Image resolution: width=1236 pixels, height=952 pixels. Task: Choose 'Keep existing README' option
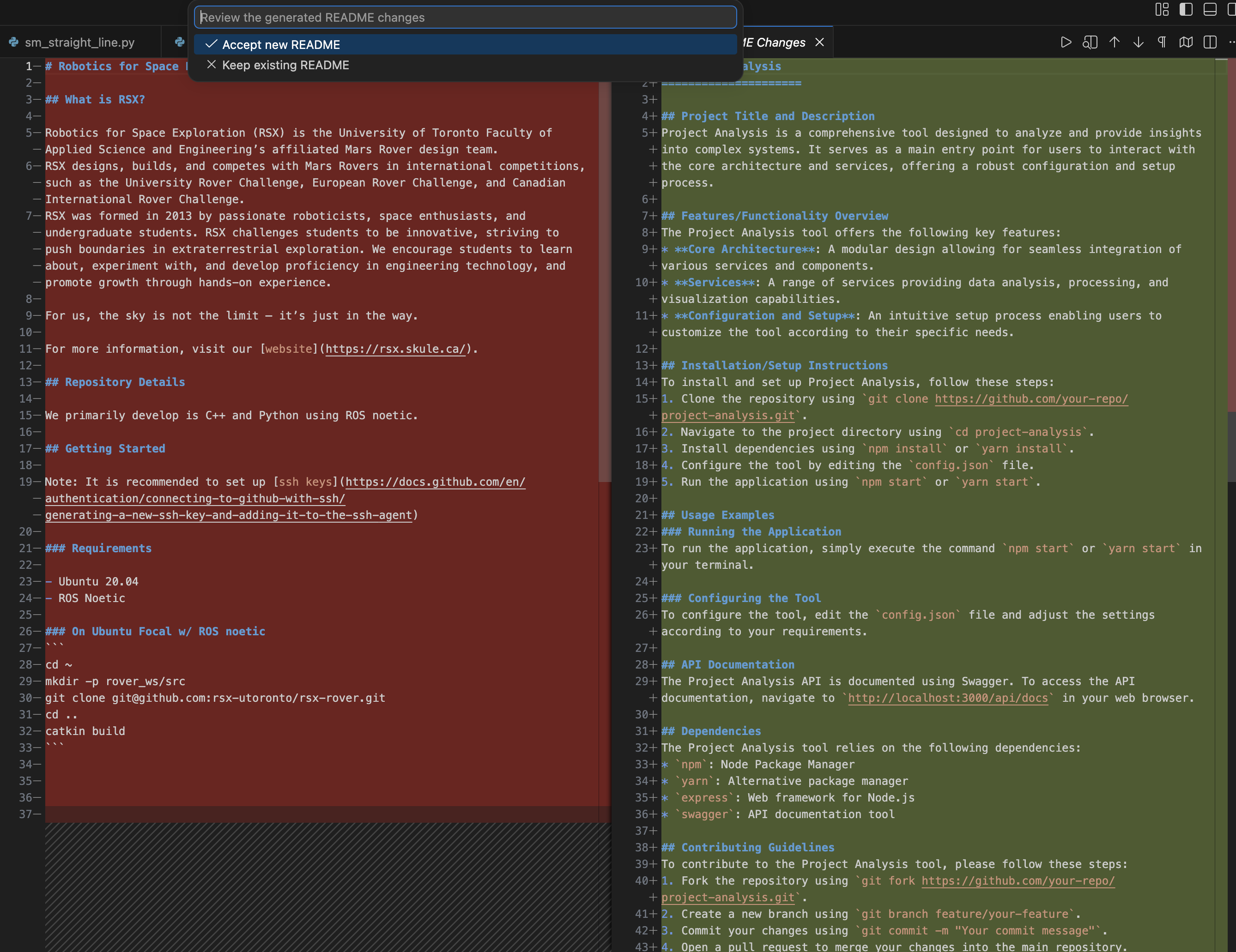point(285,65)
